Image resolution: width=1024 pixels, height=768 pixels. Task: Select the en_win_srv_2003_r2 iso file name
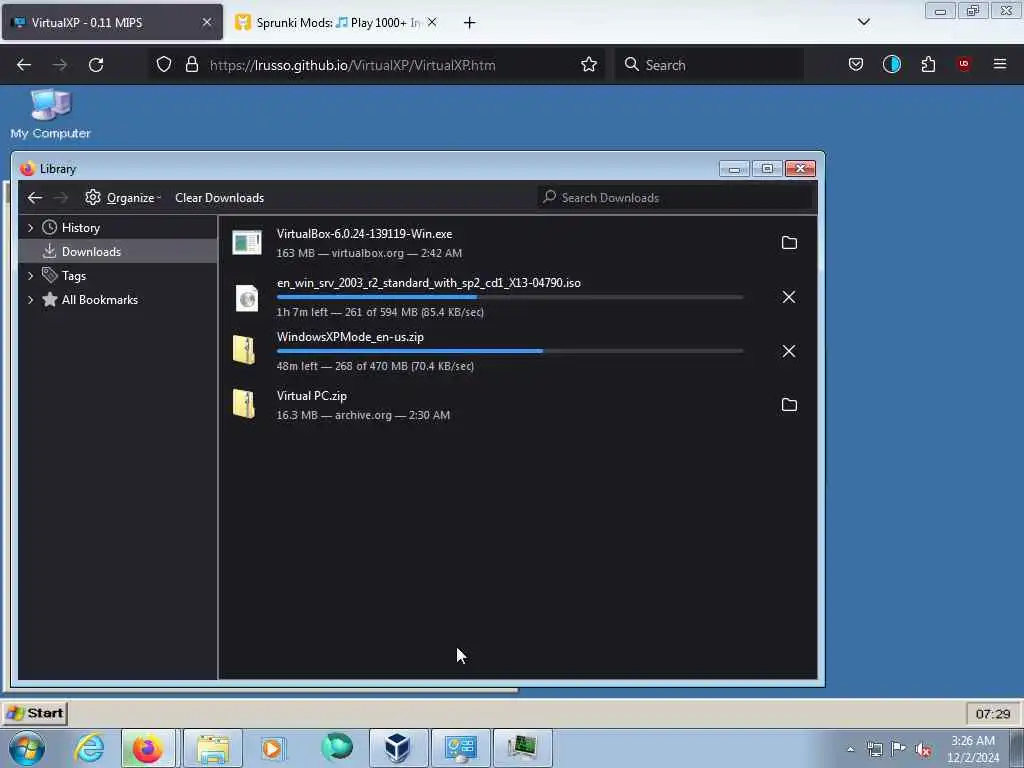428,283
